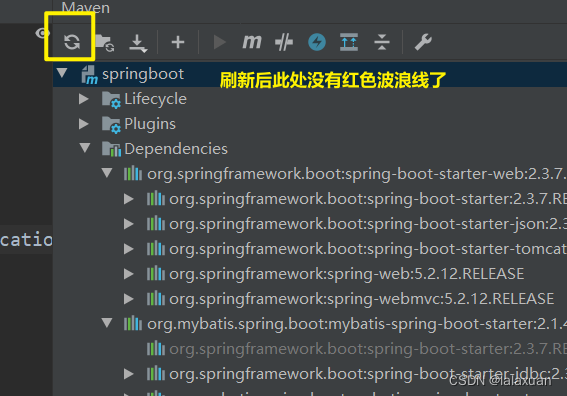The width and height of the screenshot is (567, 396).
Task: Expand all nodes in Maven tree
Action: (x=349, y=42)
